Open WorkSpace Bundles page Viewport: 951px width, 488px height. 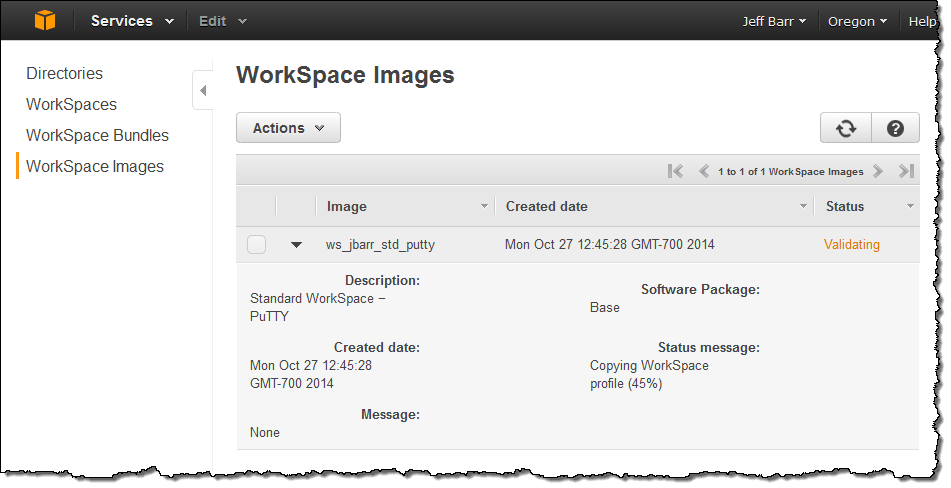click(97, 135)
